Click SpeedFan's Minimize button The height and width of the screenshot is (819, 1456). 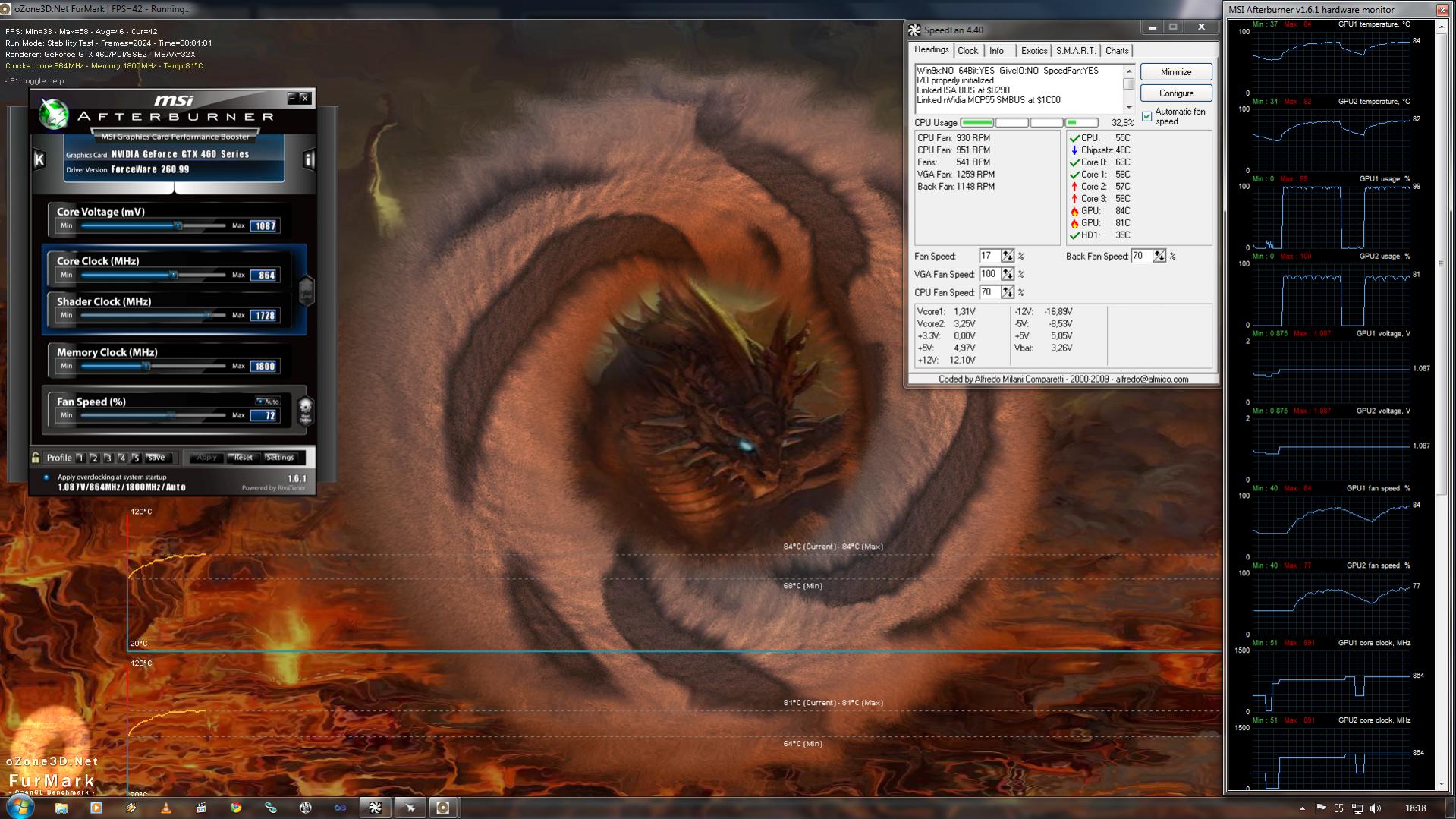[1176, 72]
